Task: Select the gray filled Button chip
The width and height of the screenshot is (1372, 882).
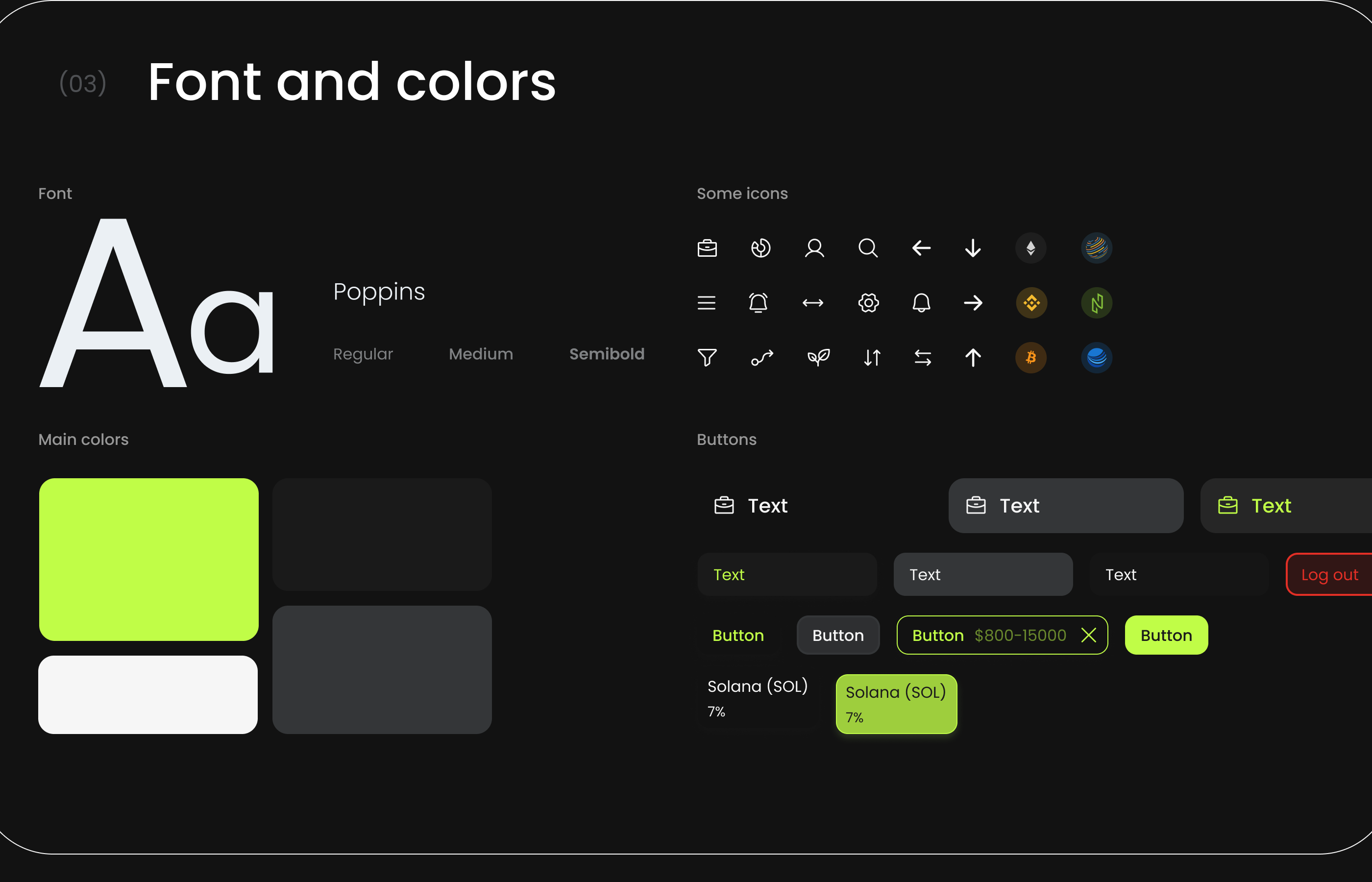Action: pyautogui.click(x=838, y=635)
